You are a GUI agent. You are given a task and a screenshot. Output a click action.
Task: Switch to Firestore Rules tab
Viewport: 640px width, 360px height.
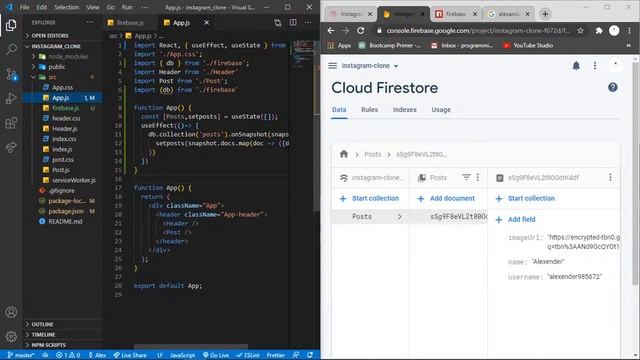click(x=369, y=110)
